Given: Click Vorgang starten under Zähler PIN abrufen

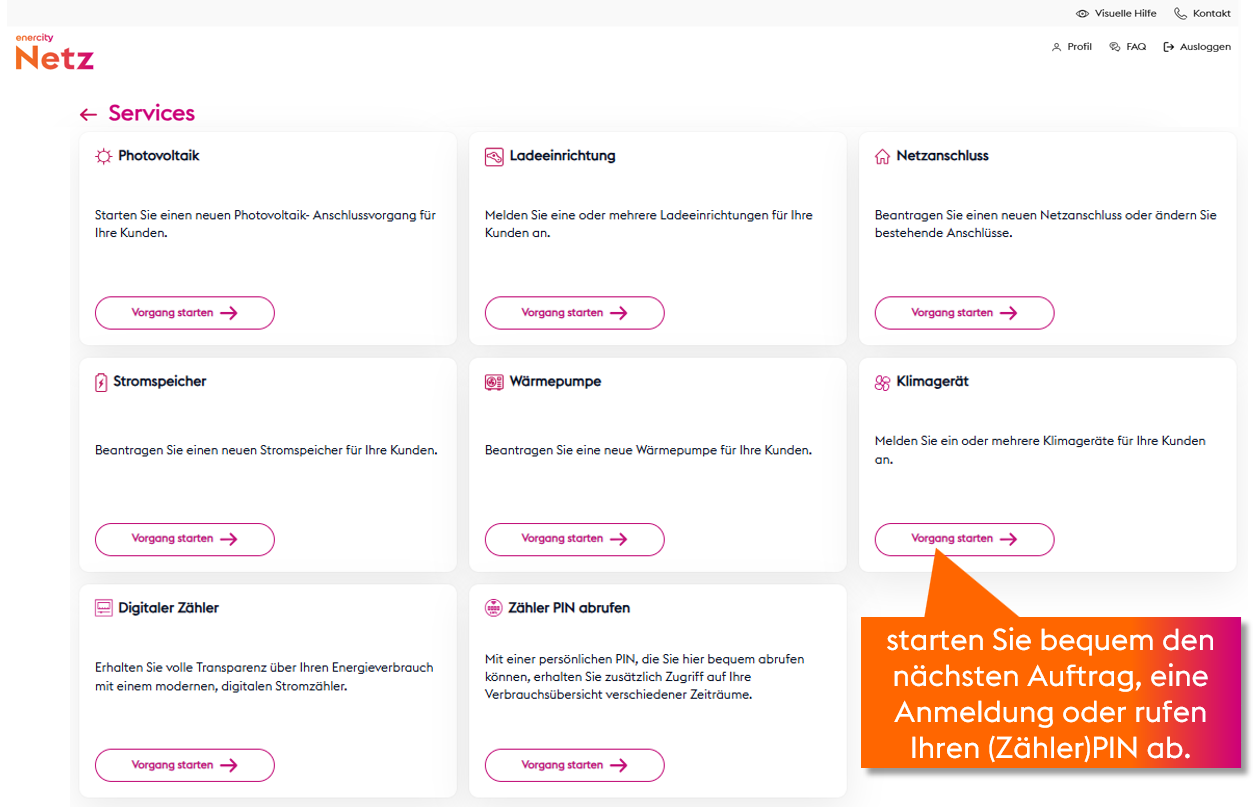Looking at the screenshot, I should coord(574,765).
